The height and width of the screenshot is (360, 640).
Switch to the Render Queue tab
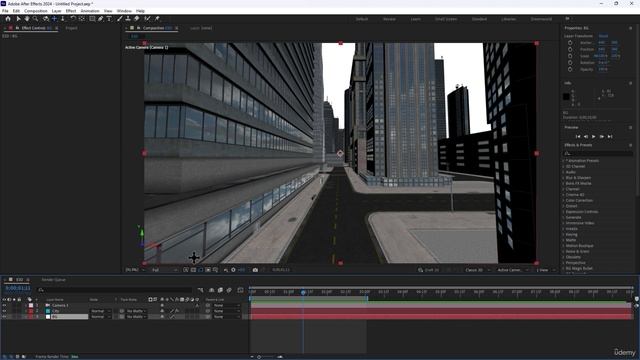pyautogui.click(x=53, y=280)
